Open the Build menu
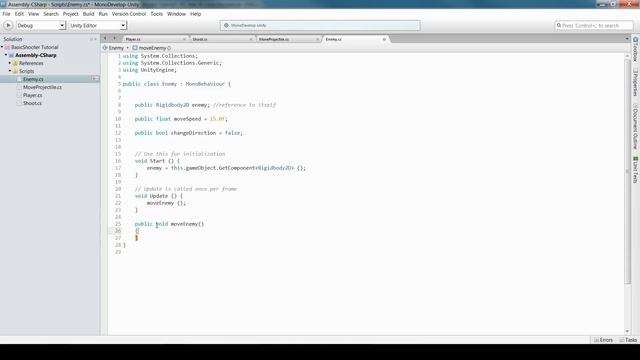 [89, 14]
